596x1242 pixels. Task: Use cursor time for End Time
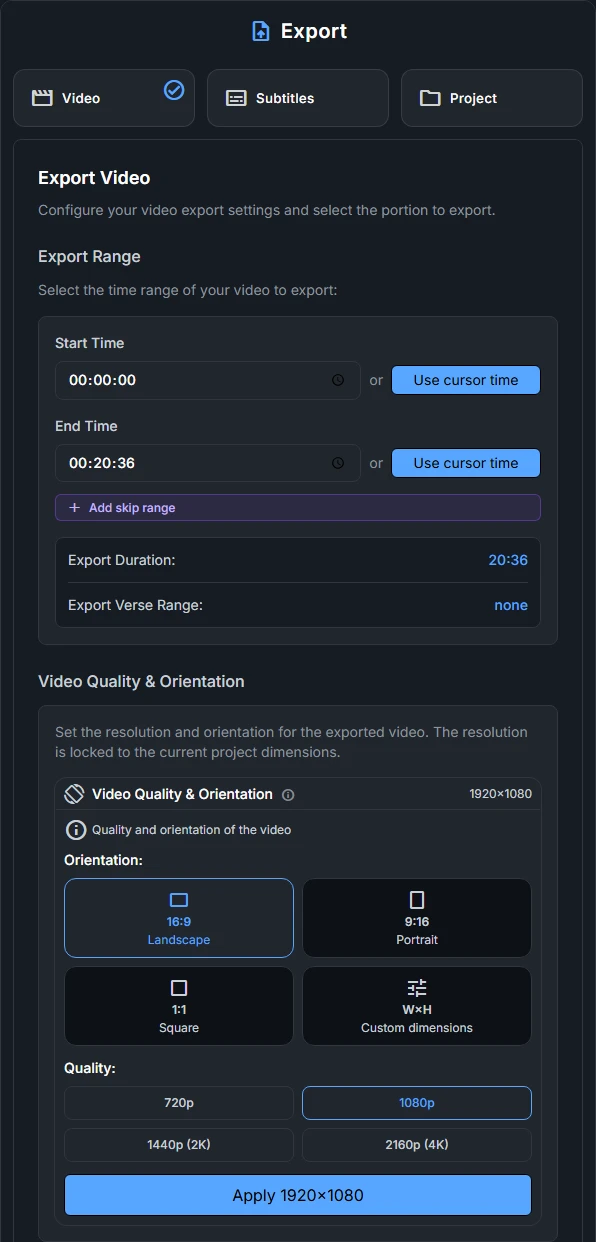pyautogui.click(x=466, y=463)
